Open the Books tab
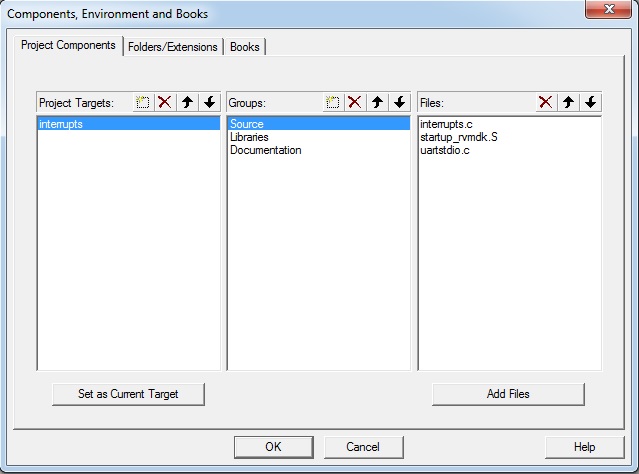Viewport: 639px width, 474px height. pos(245,47)
